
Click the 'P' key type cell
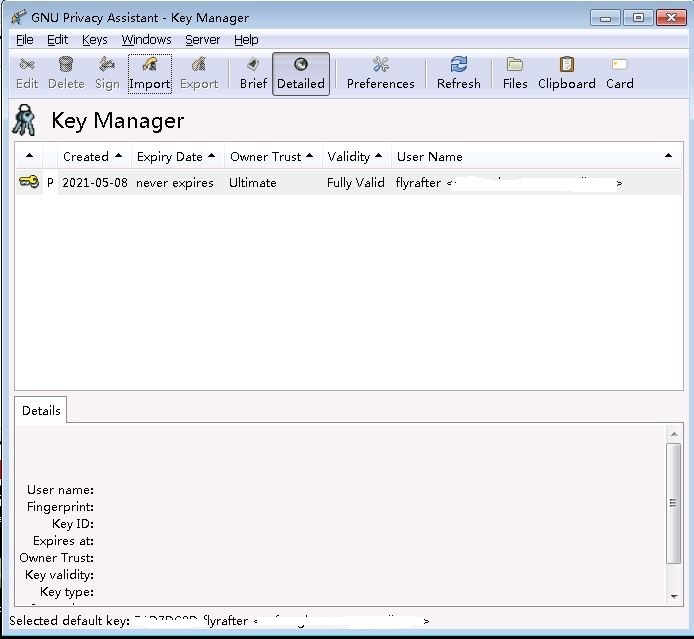click(50, 183)
